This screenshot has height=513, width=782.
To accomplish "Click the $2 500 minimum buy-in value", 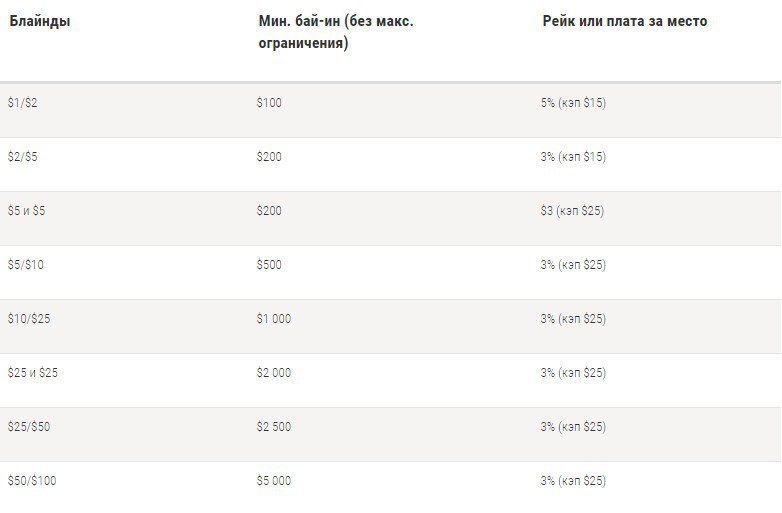I will [x=274, y=427].
